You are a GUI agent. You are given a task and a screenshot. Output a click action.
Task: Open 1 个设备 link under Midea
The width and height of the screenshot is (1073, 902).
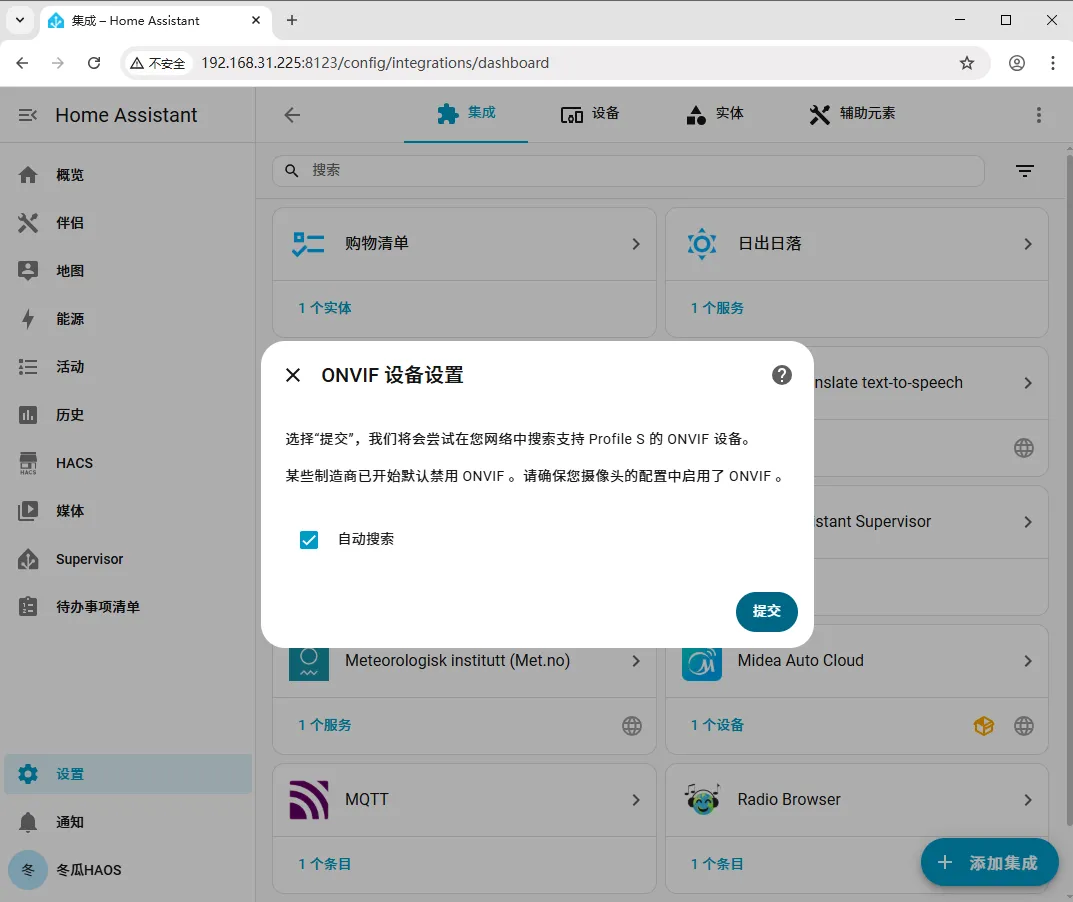pos(717,725)
